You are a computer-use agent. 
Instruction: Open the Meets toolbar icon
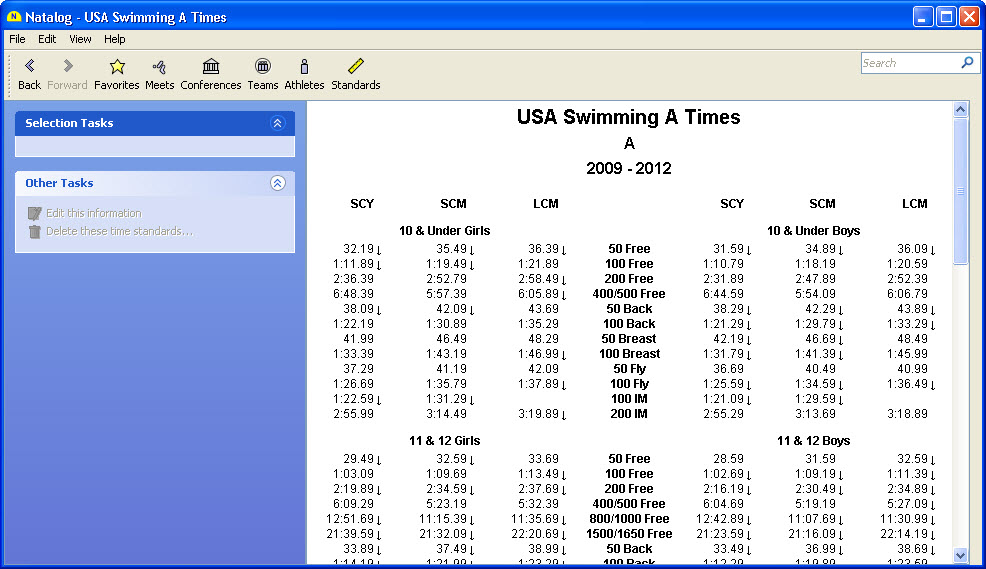(159, 67)
